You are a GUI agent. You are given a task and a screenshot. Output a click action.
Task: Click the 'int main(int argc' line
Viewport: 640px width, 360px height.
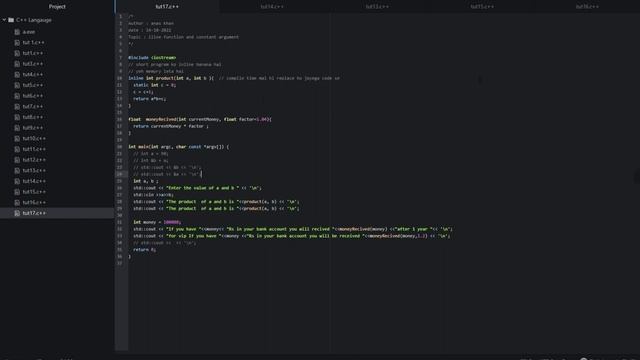(x=178, y=147)
